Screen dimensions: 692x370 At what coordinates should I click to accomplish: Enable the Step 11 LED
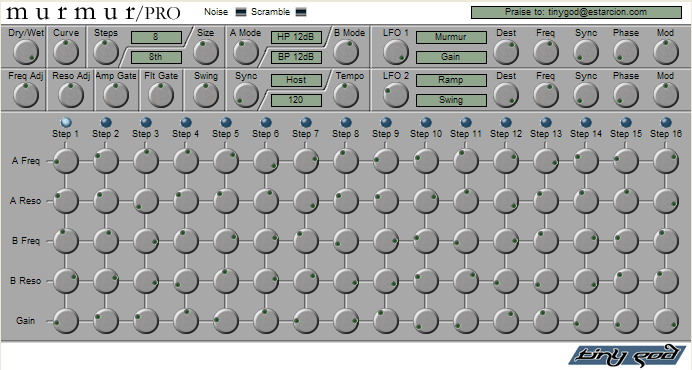pos(466,122)
